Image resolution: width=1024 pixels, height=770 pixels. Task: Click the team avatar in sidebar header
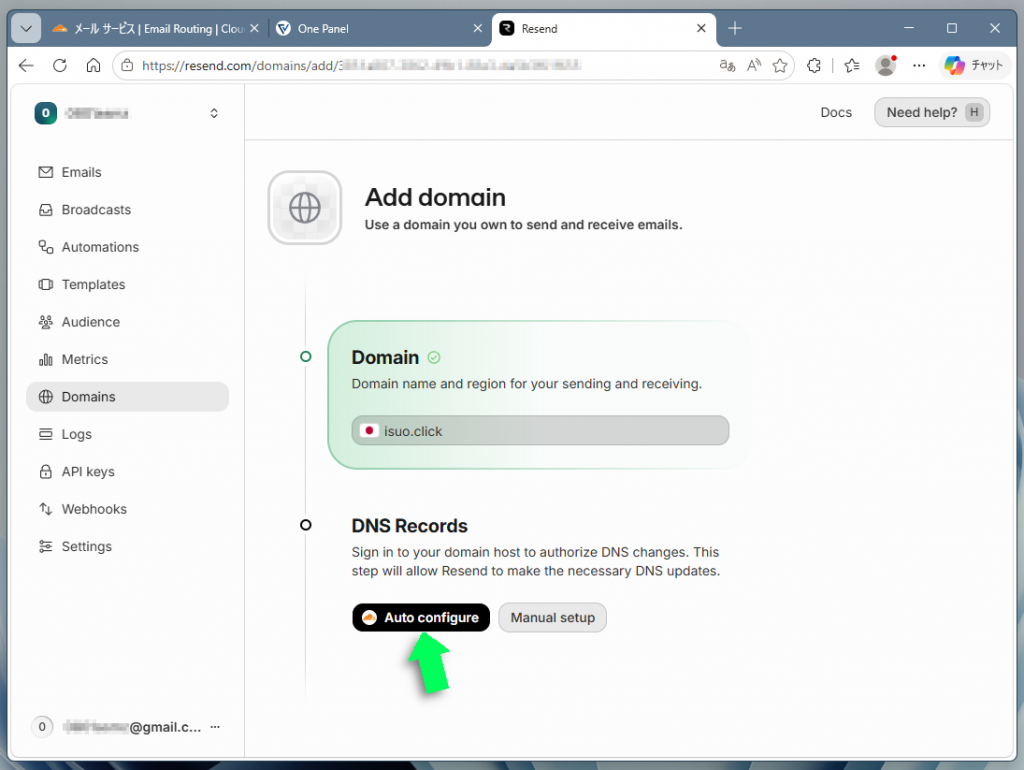click(46, 113)
